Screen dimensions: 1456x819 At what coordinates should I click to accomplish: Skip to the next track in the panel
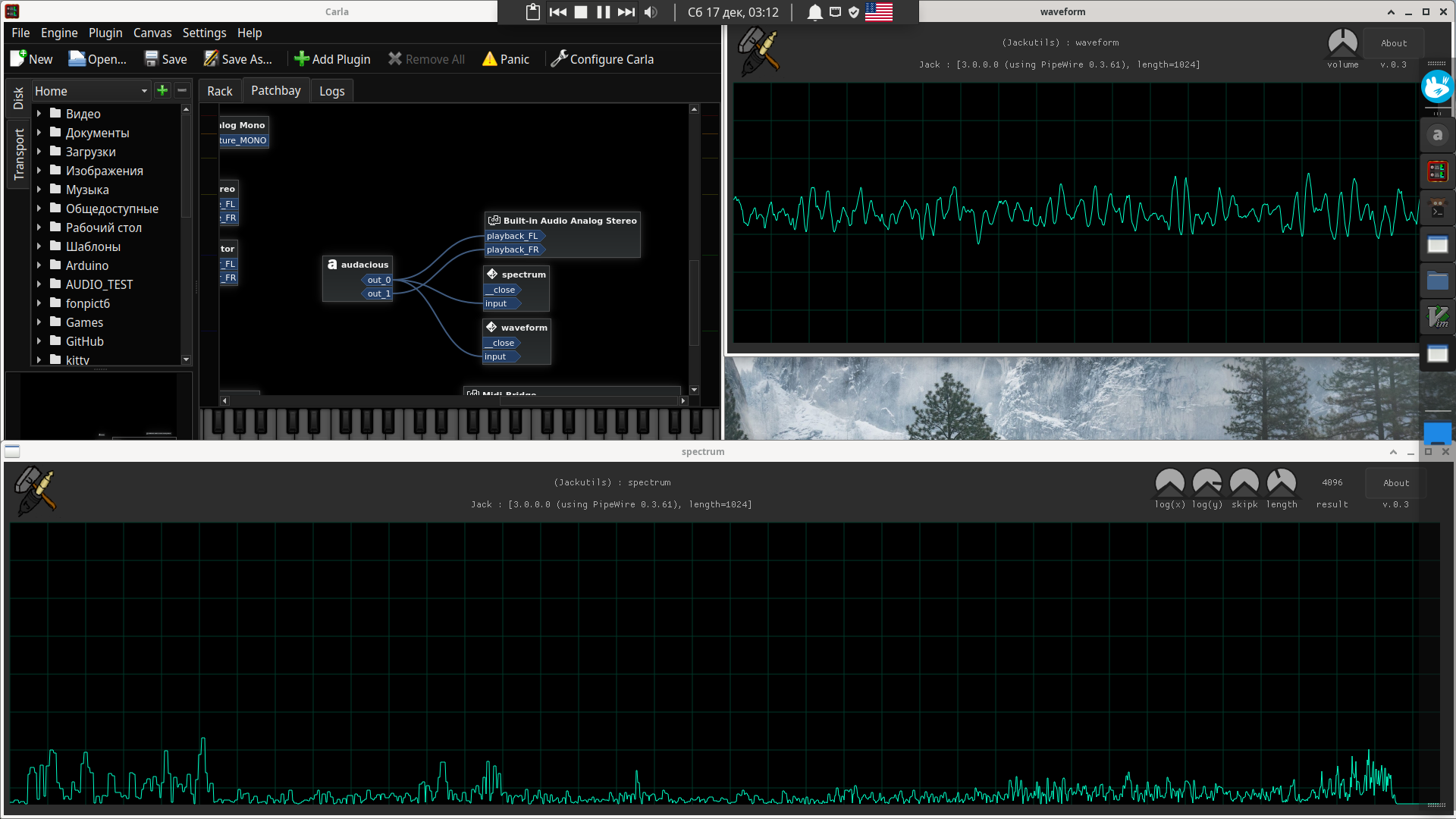click(x=626, y=12)
